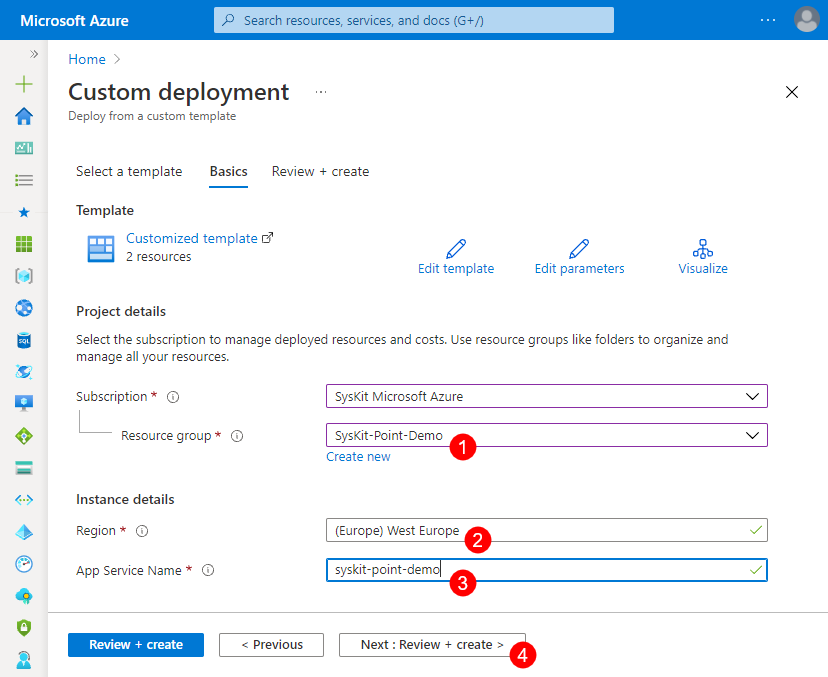Click the Monitor icon in the sidebar
Screen dimensions: 828x677
coord(22,564)
